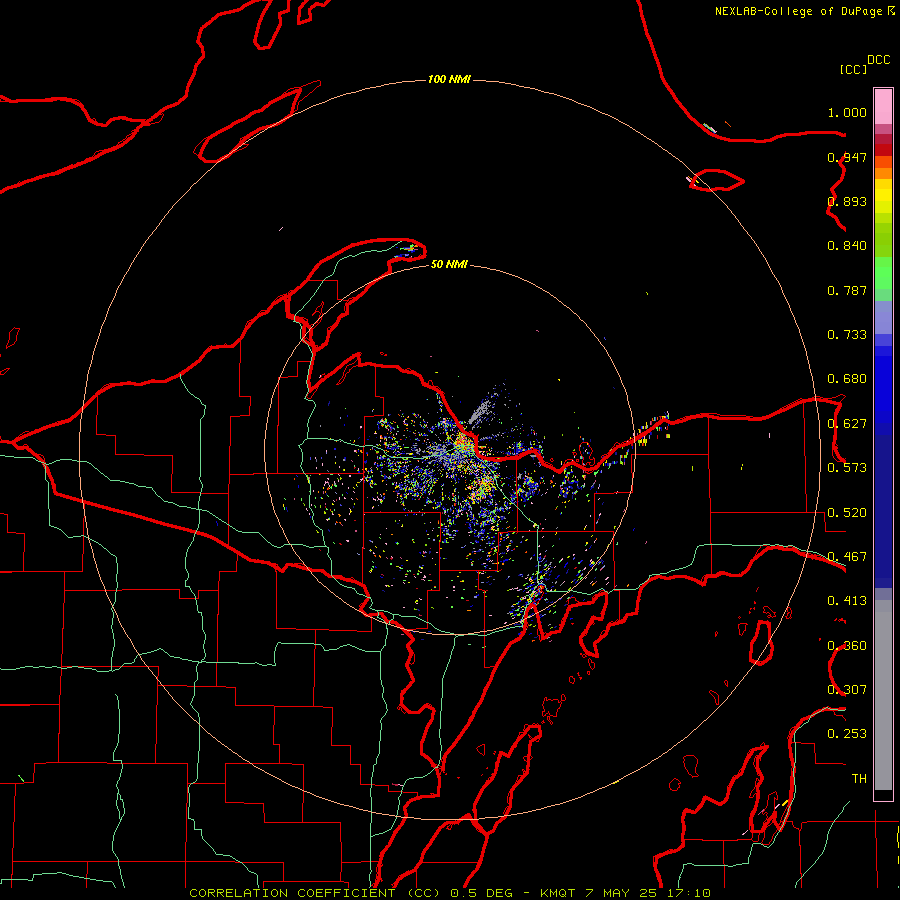The height and width of the screenshot is (900, 900).
Task: Click the DCC label above the color scale
Action: [x=878, y=60]
